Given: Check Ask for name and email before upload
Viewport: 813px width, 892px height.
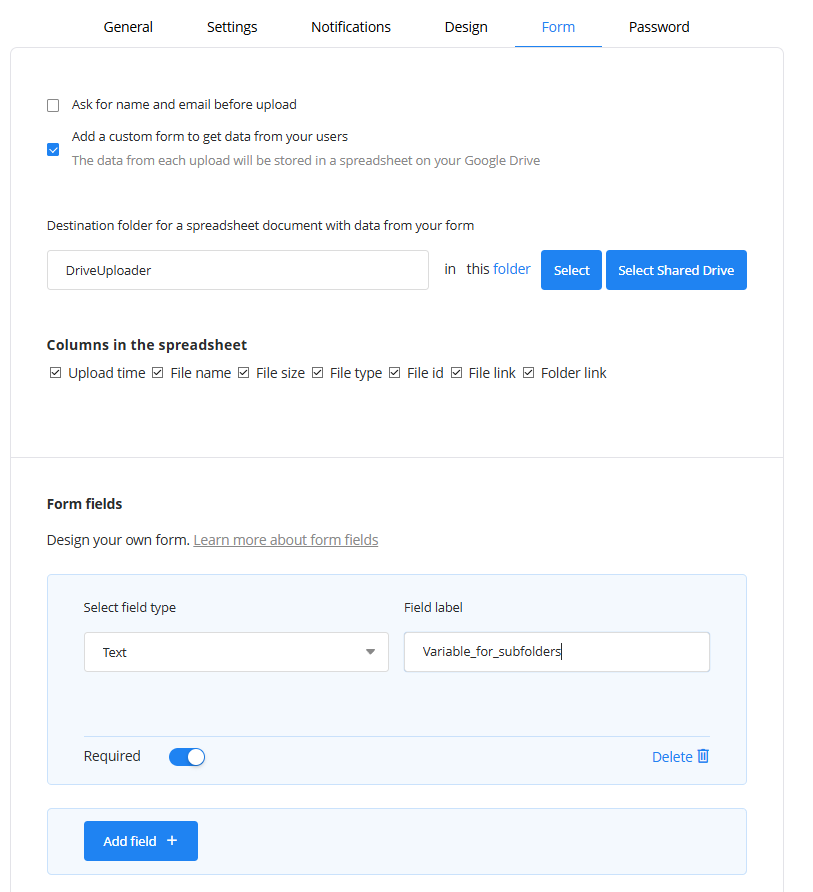Looking at the screenshot, I should point(53,105).
